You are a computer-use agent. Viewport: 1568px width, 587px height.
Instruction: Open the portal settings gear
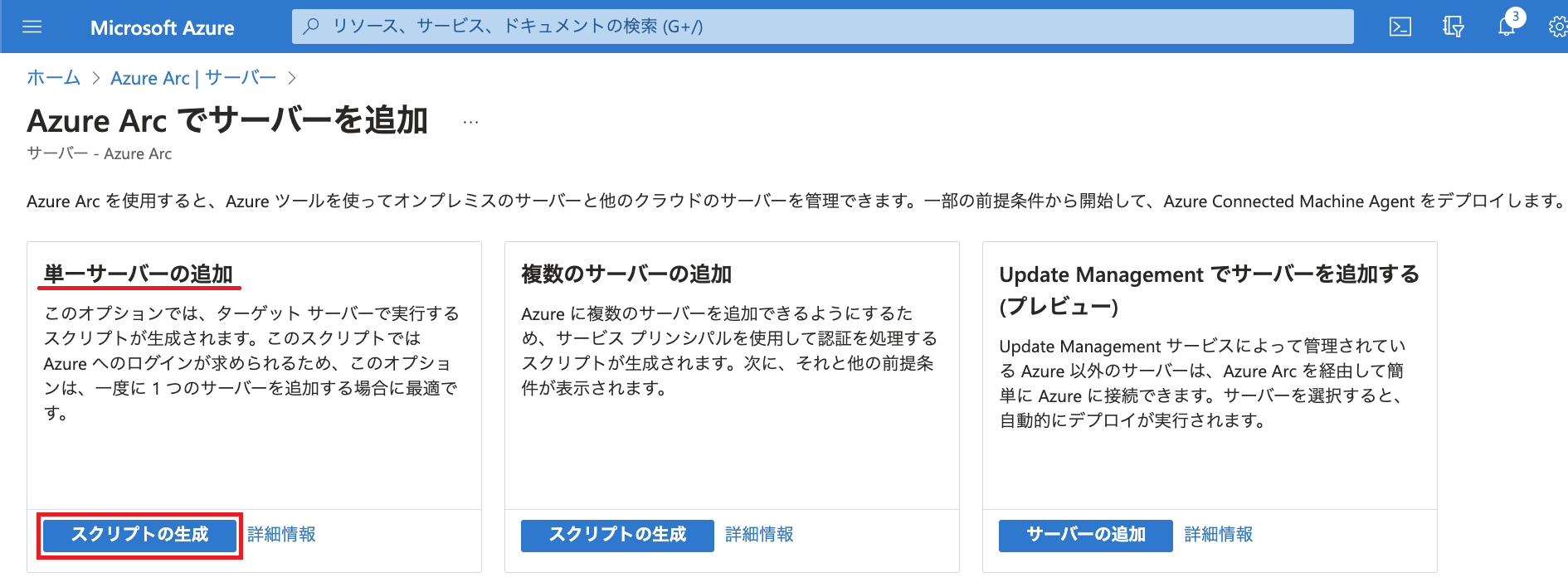point(1558,27)
